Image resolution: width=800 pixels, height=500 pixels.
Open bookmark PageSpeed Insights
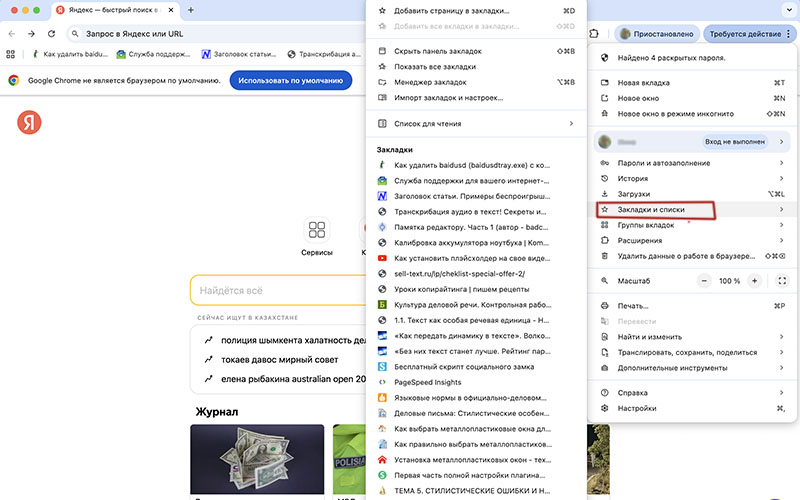click(476, 382)
